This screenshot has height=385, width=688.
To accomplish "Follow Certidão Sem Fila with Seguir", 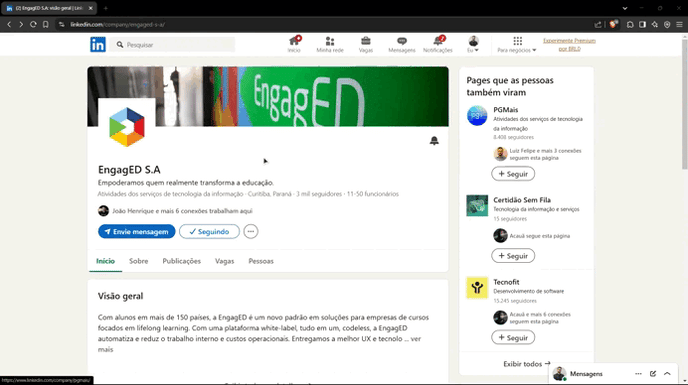I will point(513,256).
